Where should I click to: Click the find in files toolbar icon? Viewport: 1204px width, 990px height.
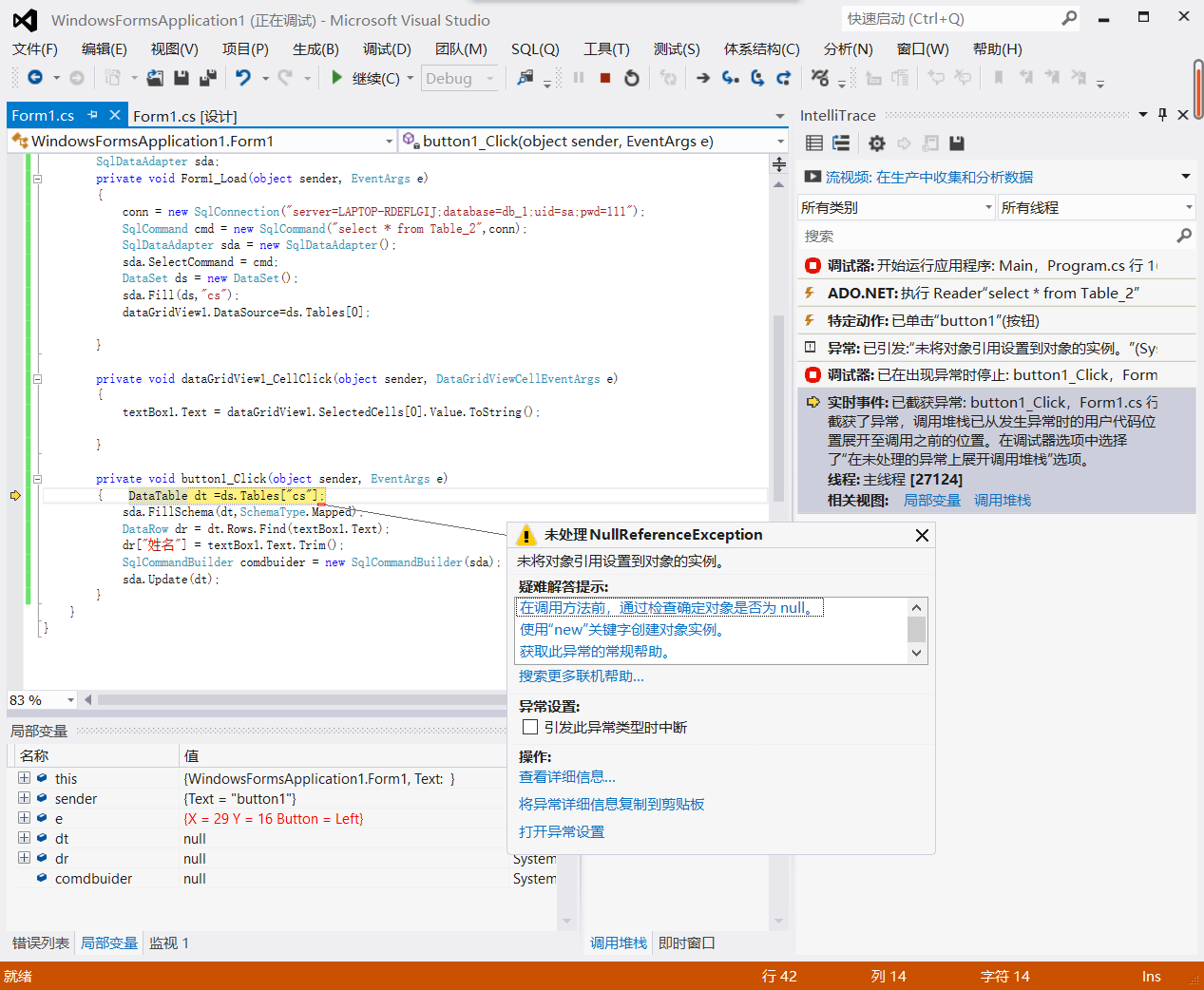click(x=526, y=78)
